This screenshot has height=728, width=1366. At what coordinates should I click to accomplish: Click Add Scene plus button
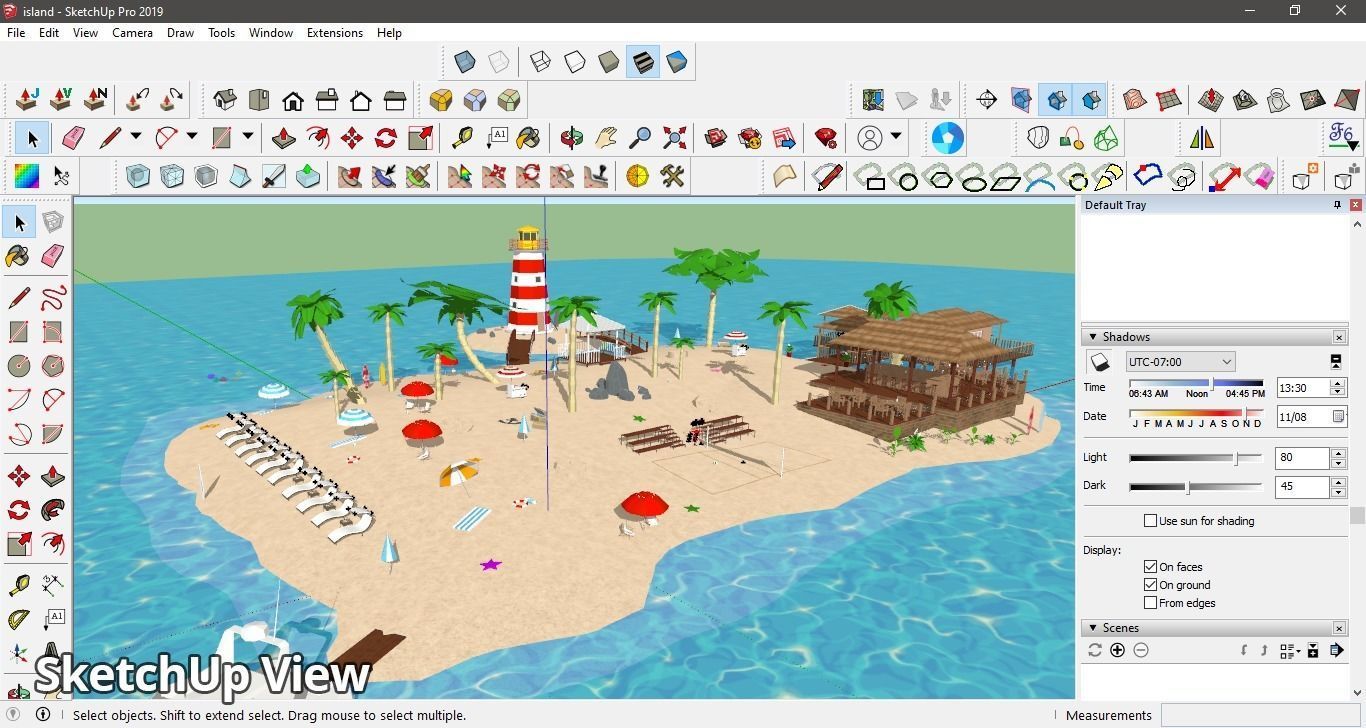(x=1117, y=650)
